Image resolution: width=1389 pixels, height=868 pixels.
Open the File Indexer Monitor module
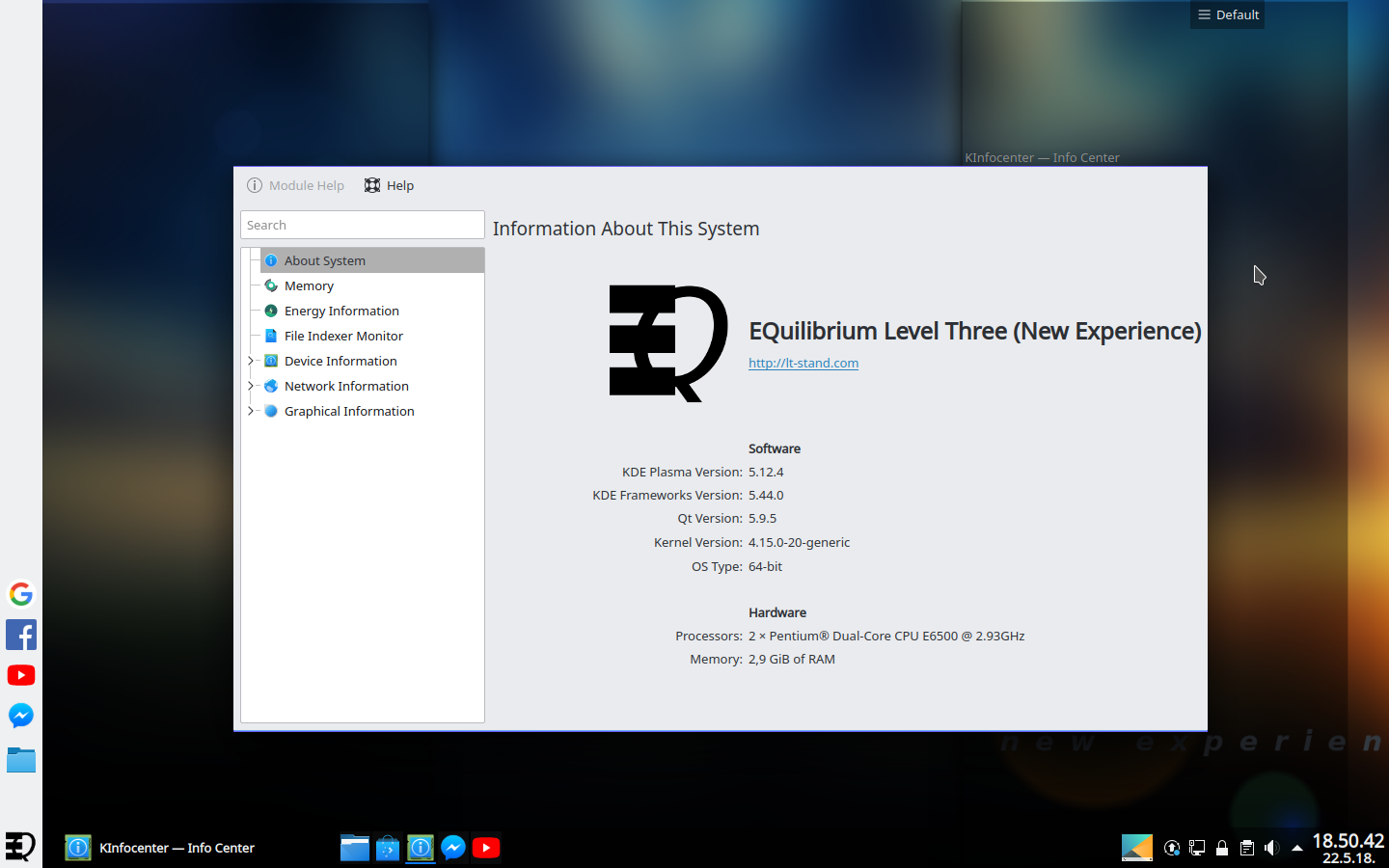343,336
